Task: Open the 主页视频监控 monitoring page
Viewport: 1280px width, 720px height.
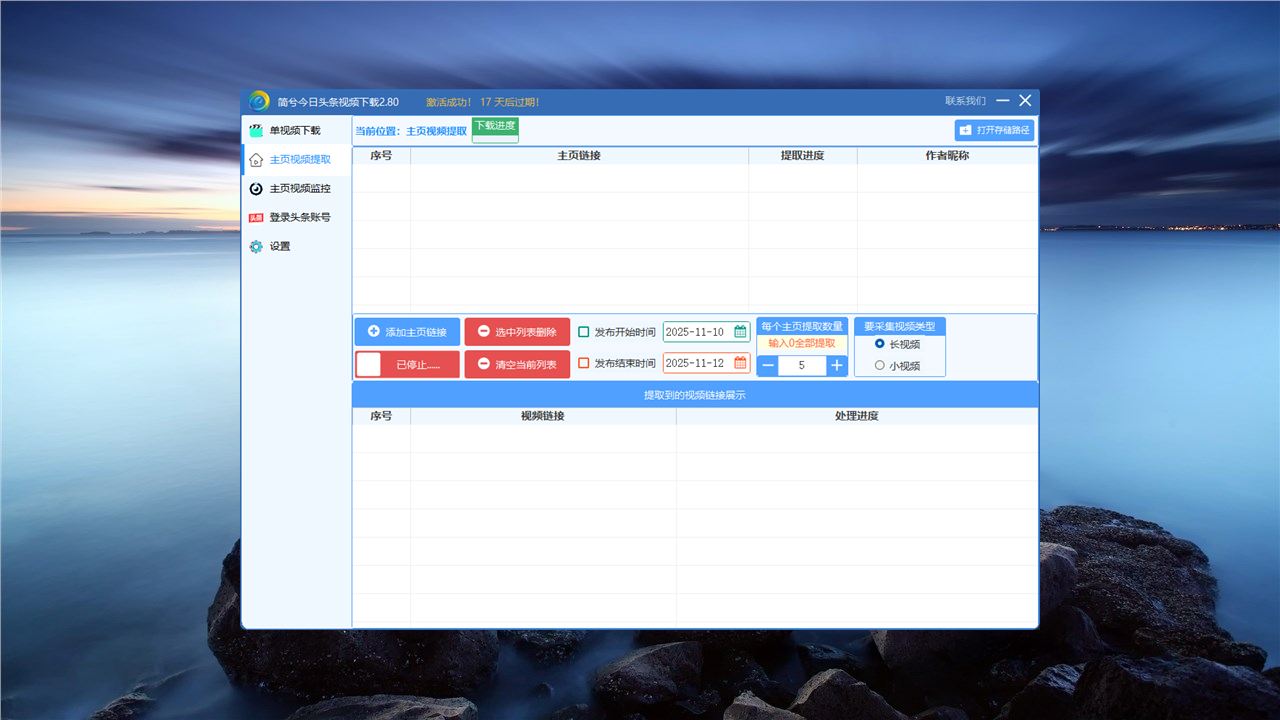Action: tap(299, 188)
